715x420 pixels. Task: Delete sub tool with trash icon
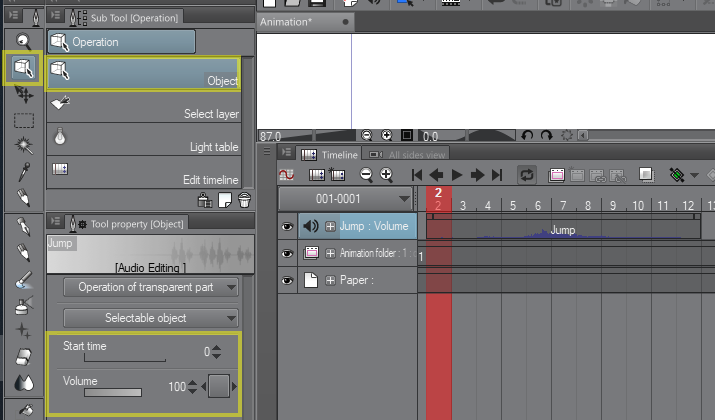pyautogui.click(x=244, y=200)
